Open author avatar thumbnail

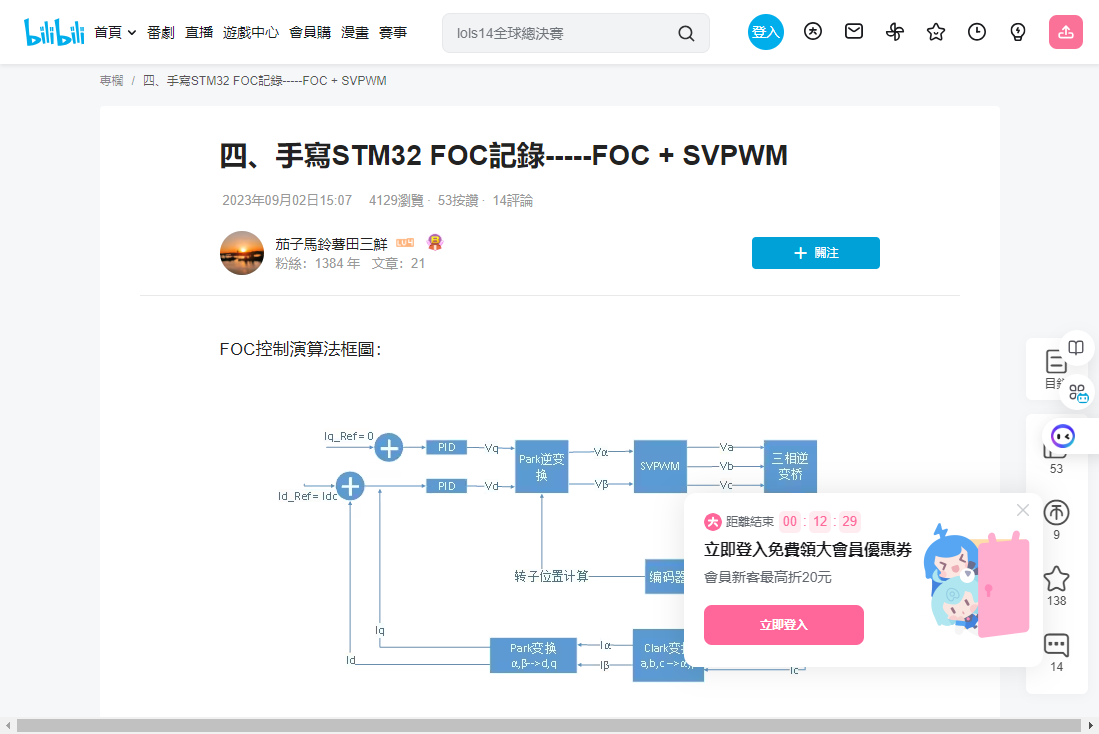tap(242, 253)
